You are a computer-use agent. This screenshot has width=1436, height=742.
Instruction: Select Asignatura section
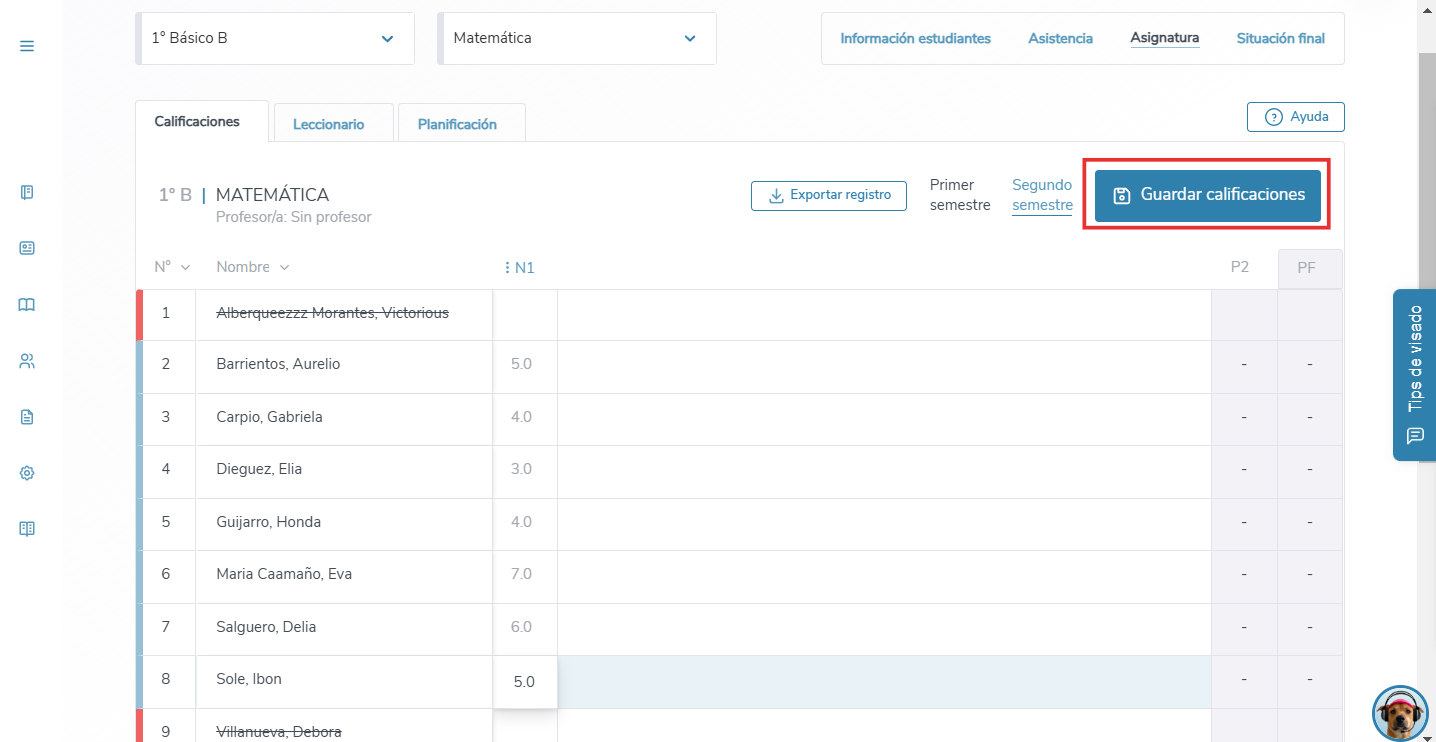coord(1164,38)
